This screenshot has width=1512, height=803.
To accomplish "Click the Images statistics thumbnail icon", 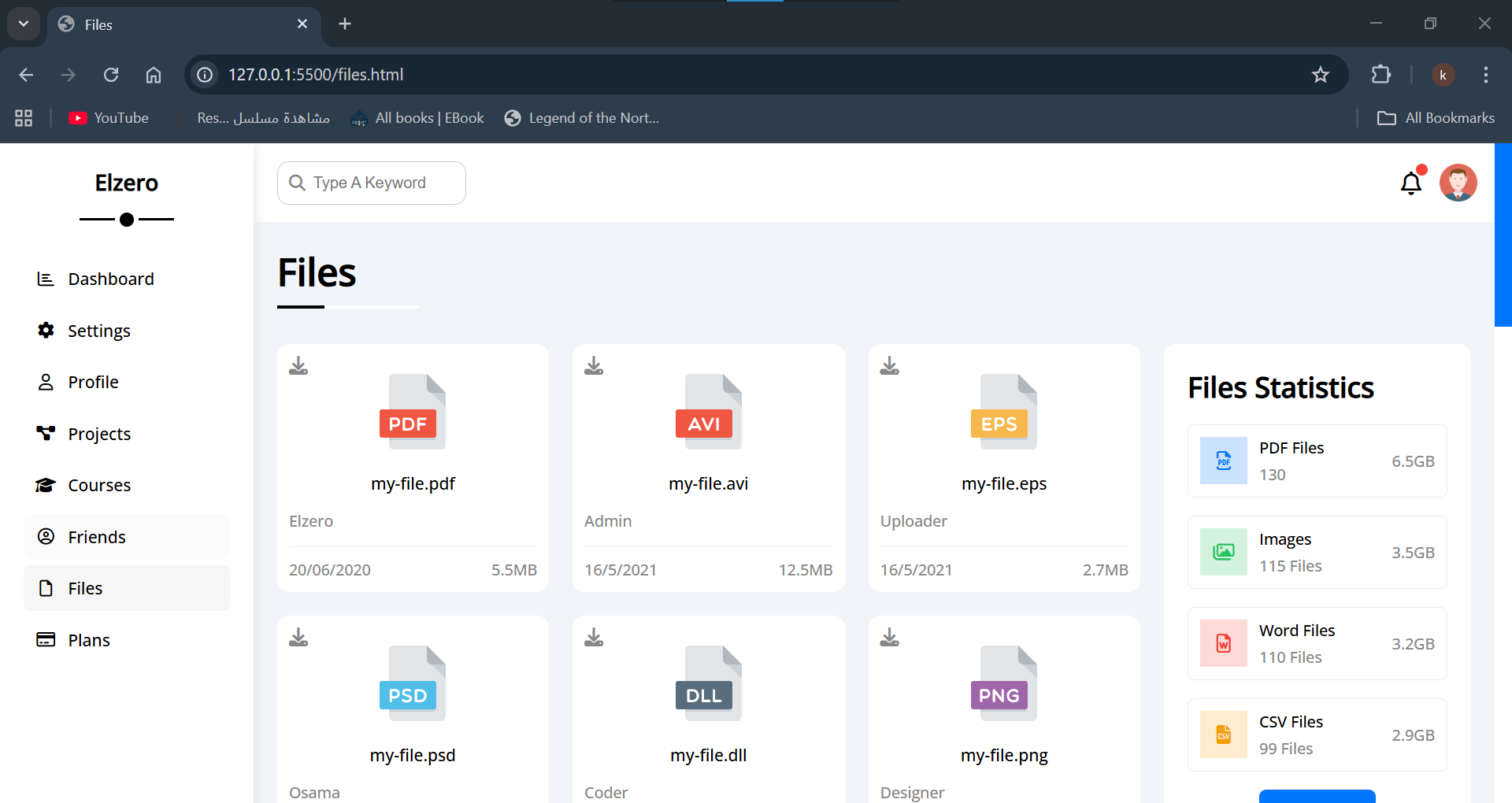I will pos(1222,552).
